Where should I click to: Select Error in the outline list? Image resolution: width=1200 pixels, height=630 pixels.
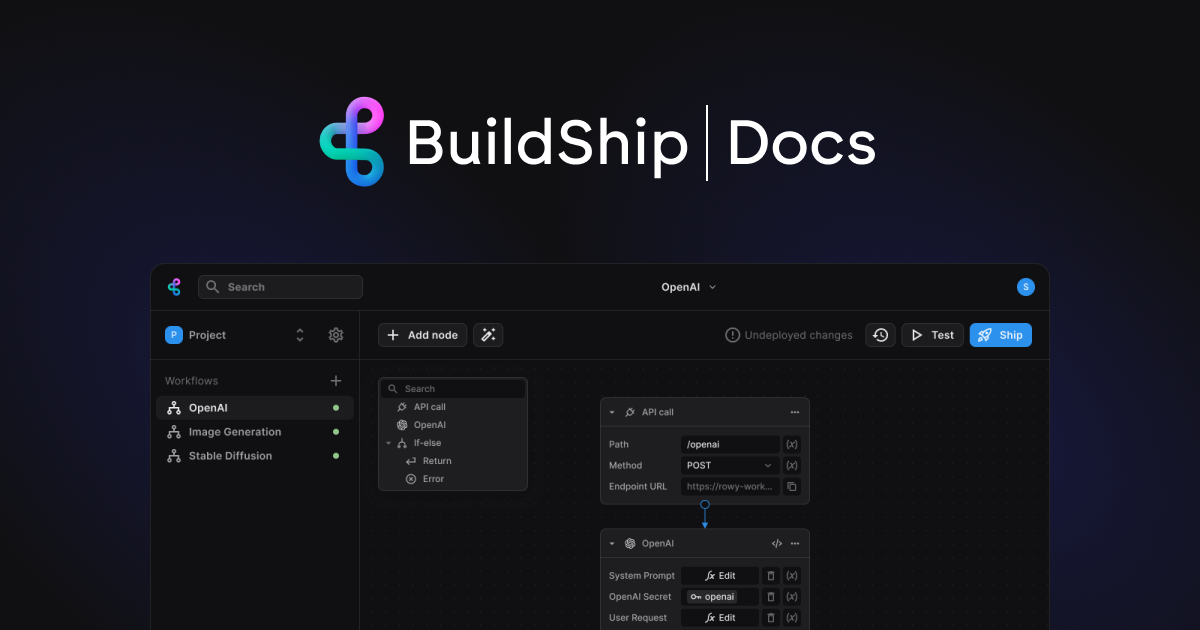pyautogui.click(x=453, y=479)
